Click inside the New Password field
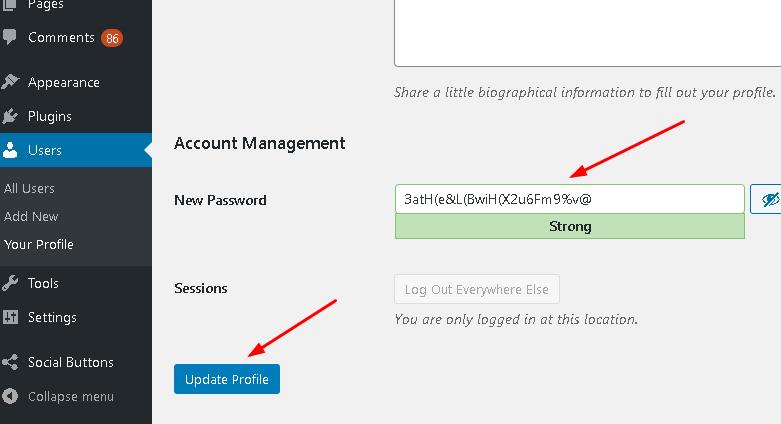This screenshot has width=781, height=424. click(569, 199)
